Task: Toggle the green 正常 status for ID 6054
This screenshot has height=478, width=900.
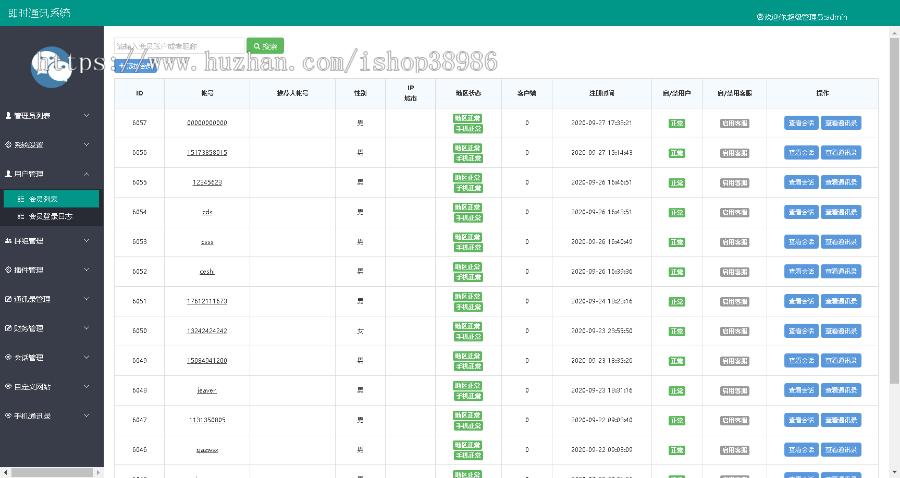Action: pos(677,212)
